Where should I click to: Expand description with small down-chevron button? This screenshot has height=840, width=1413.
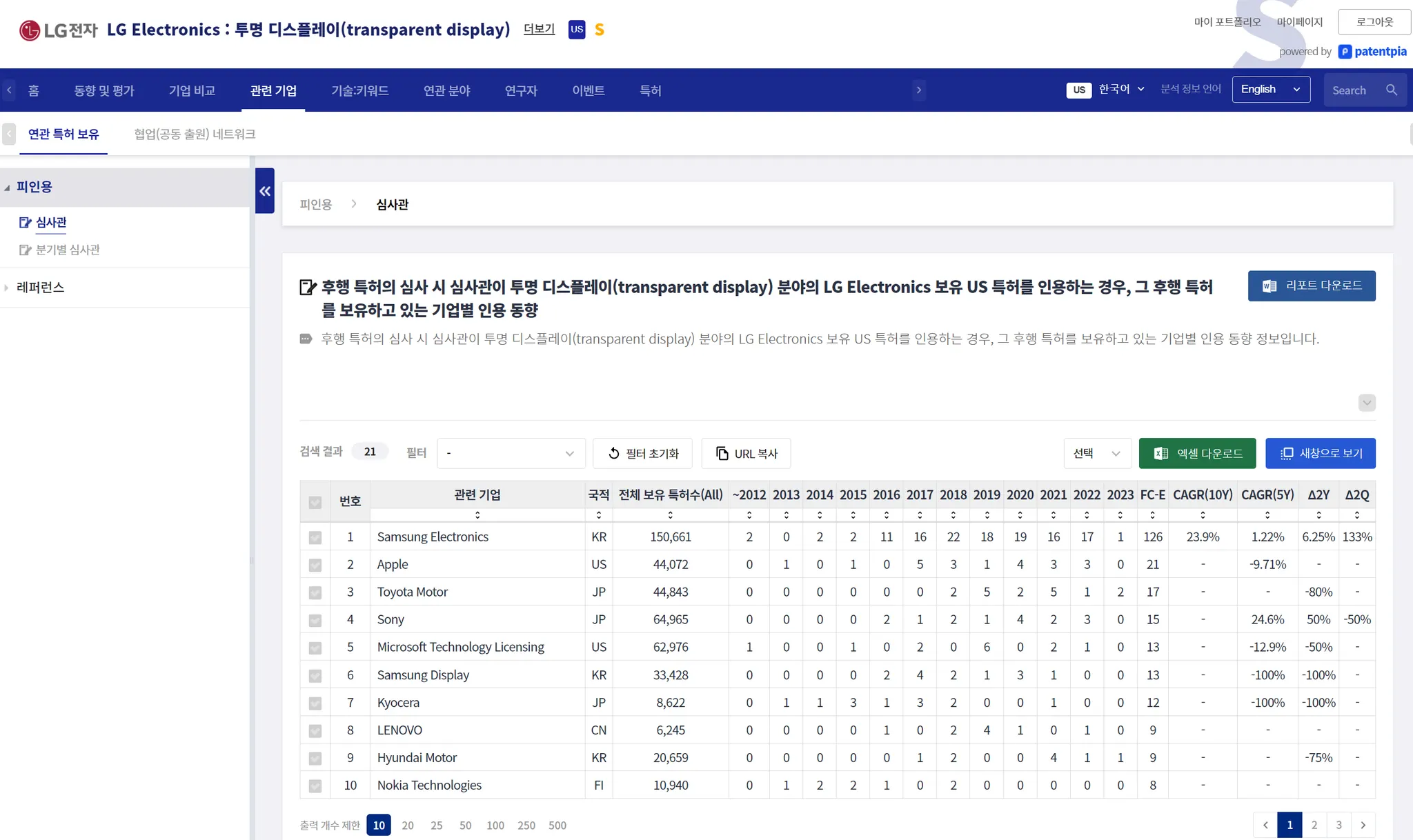pyautogui.click(x=1366, y=403)
